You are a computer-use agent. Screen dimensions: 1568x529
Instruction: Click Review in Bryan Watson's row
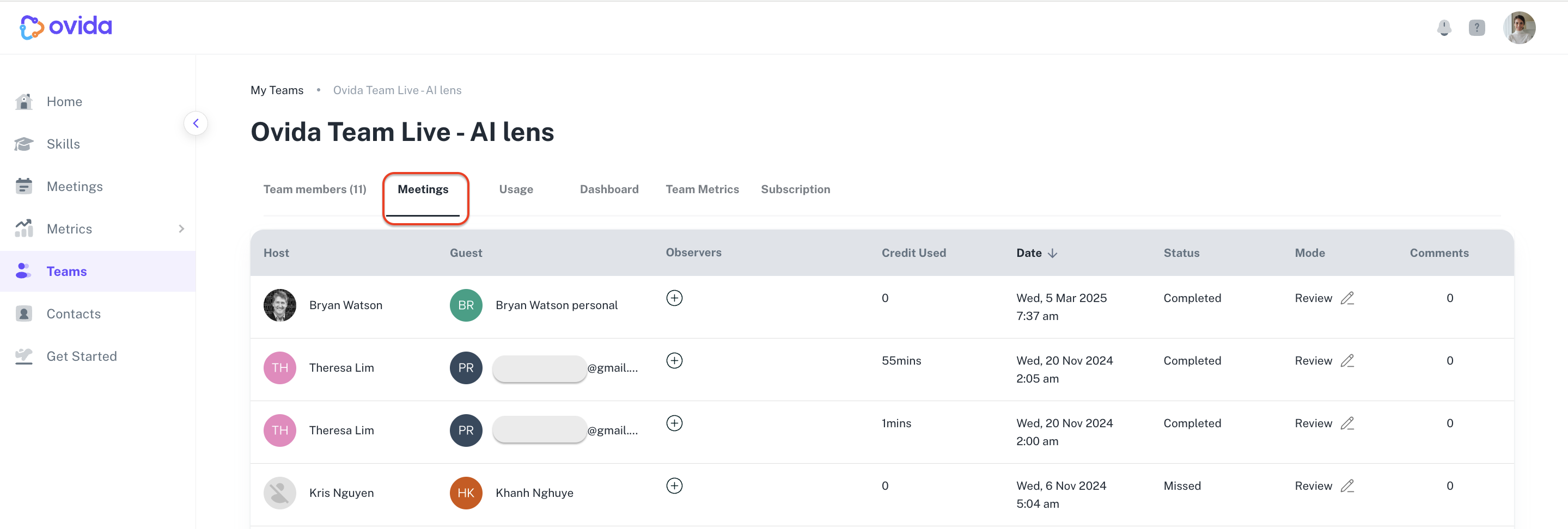pyautogui.click(x=1314, y=298)
